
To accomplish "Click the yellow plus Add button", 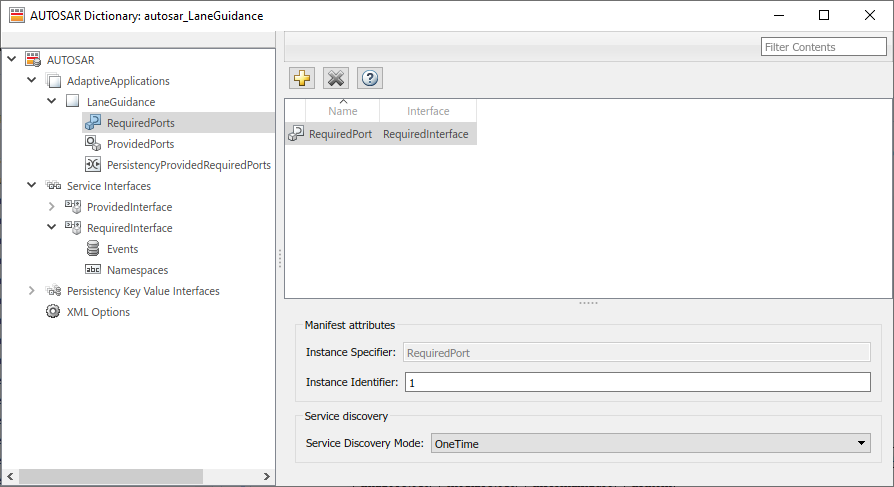I will pyautogui.click(x=302, y=78).
